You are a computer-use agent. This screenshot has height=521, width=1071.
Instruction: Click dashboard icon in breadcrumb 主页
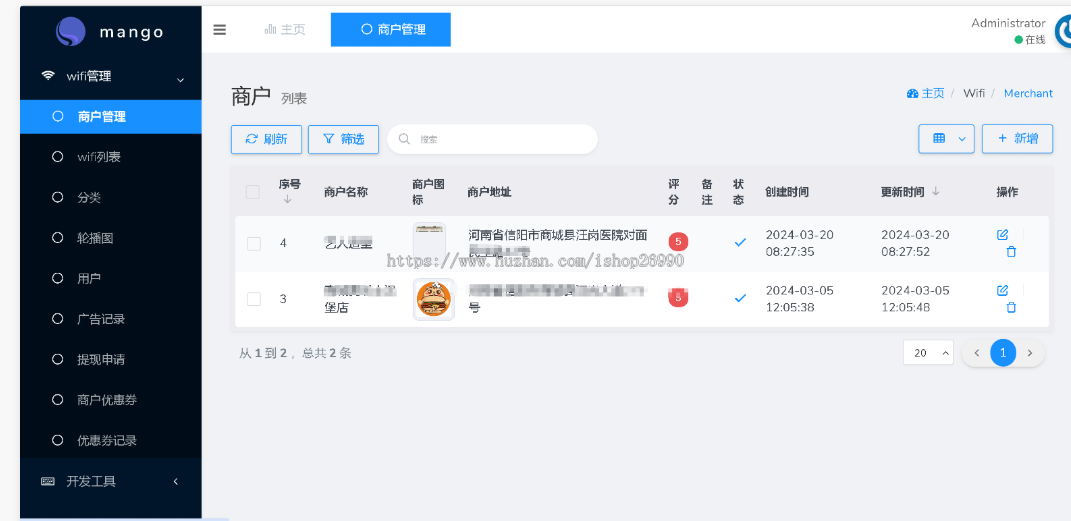point(912,94)
